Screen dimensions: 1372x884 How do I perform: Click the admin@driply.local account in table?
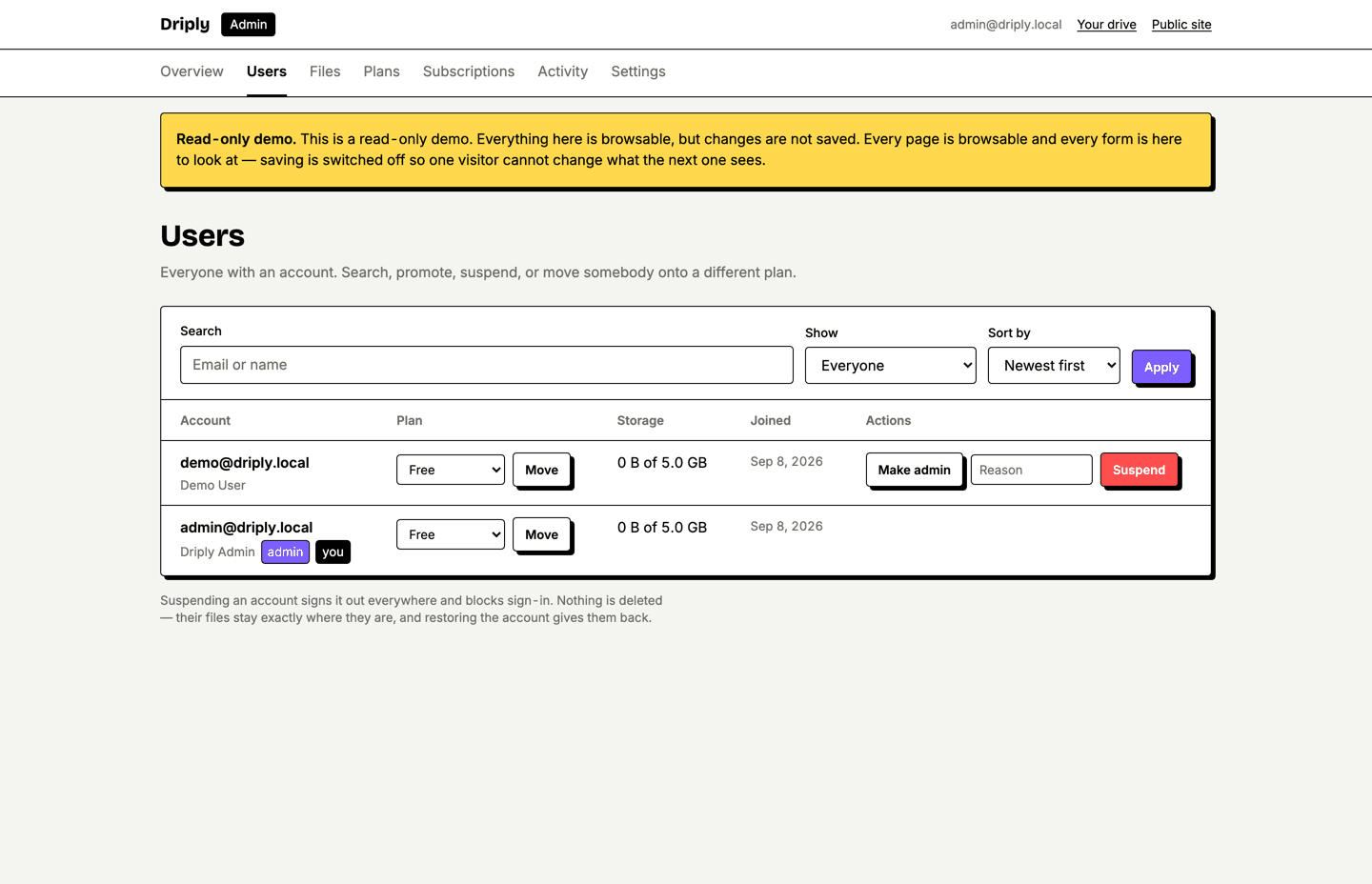(247, 528)
